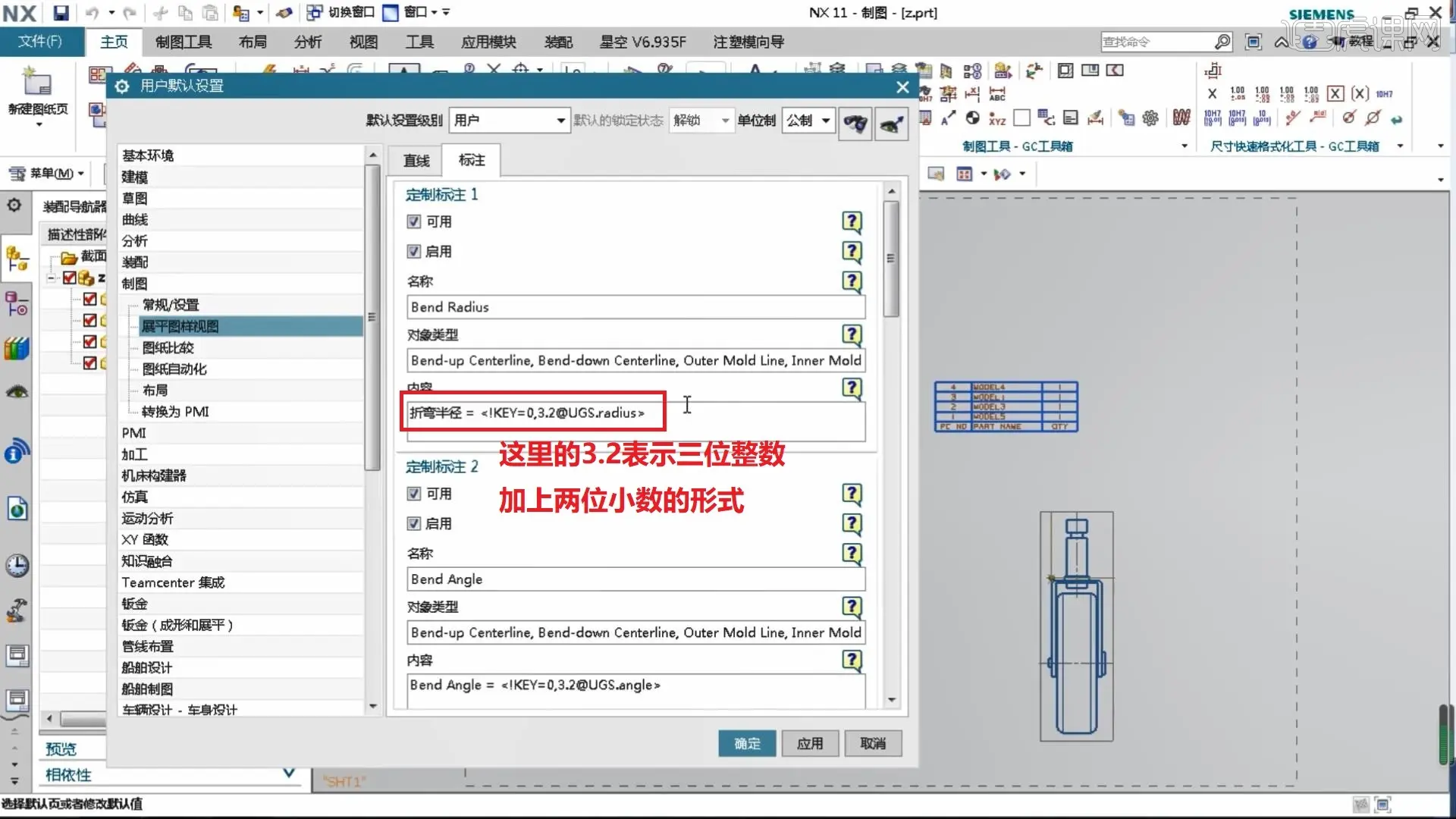Select the dimension with tolerance ±.05 icon
The height and width of the screenshot is (819, 1456).
click(1237, 94)
